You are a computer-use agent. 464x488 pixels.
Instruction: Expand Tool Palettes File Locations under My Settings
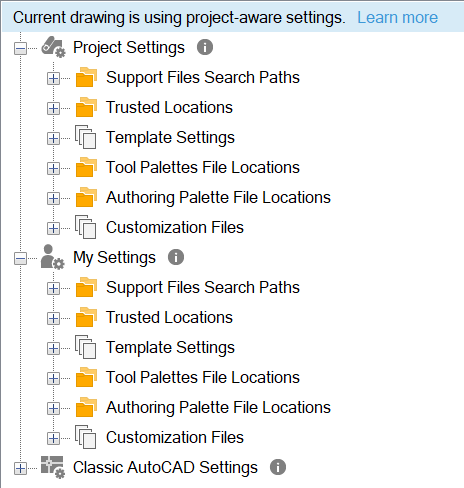tap(53, 379)
